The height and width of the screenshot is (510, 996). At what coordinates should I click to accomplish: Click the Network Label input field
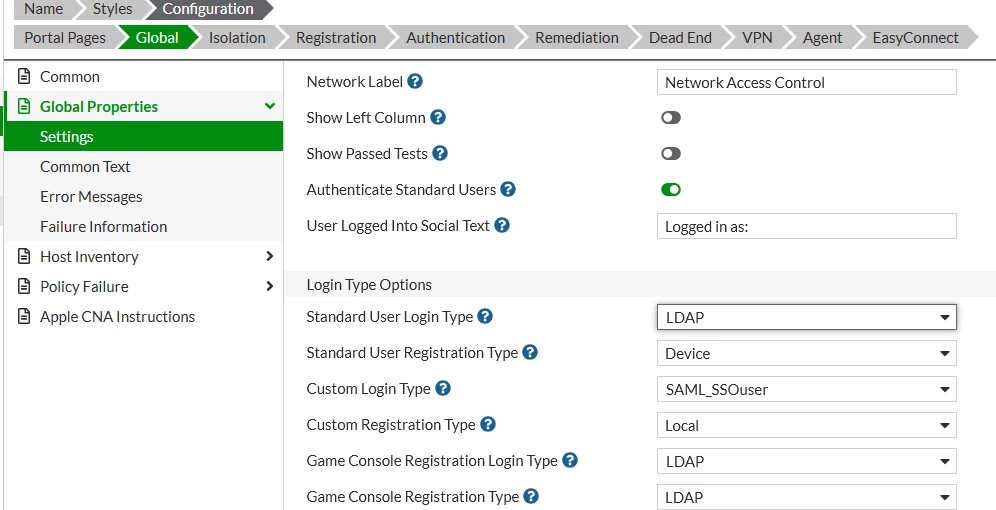tap(807, 83)
